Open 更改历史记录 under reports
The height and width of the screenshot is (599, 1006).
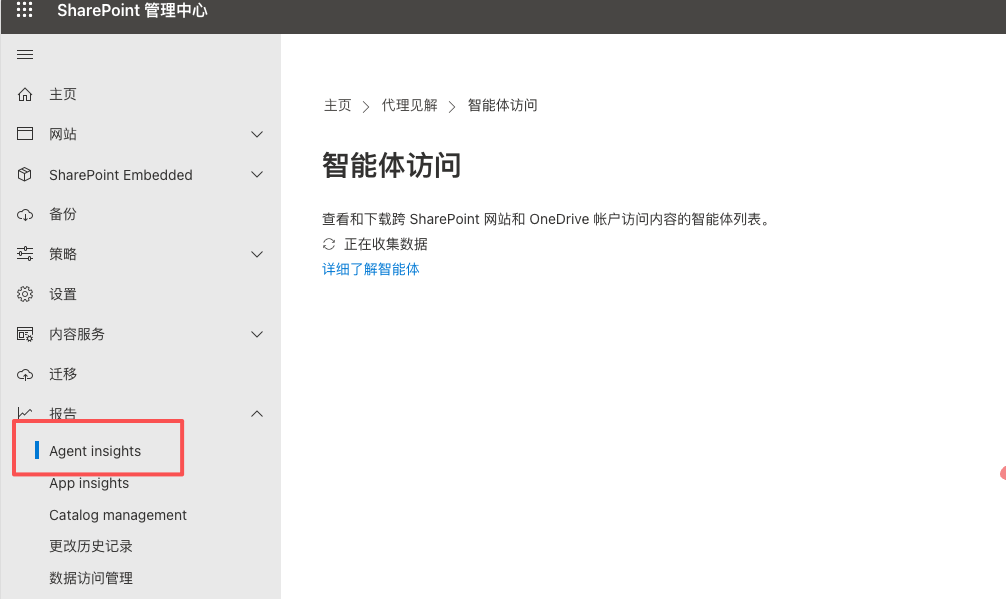91,546
